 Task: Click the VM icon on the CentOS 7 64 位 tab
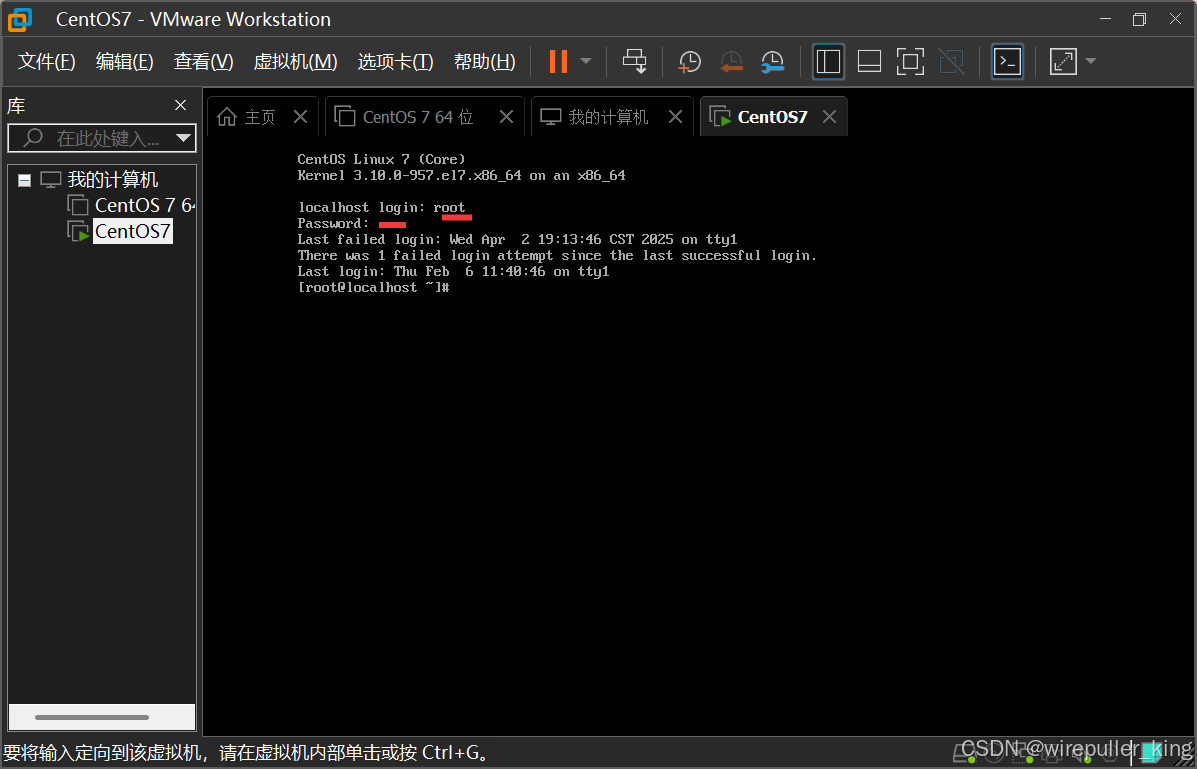click(x=345, y=116)
